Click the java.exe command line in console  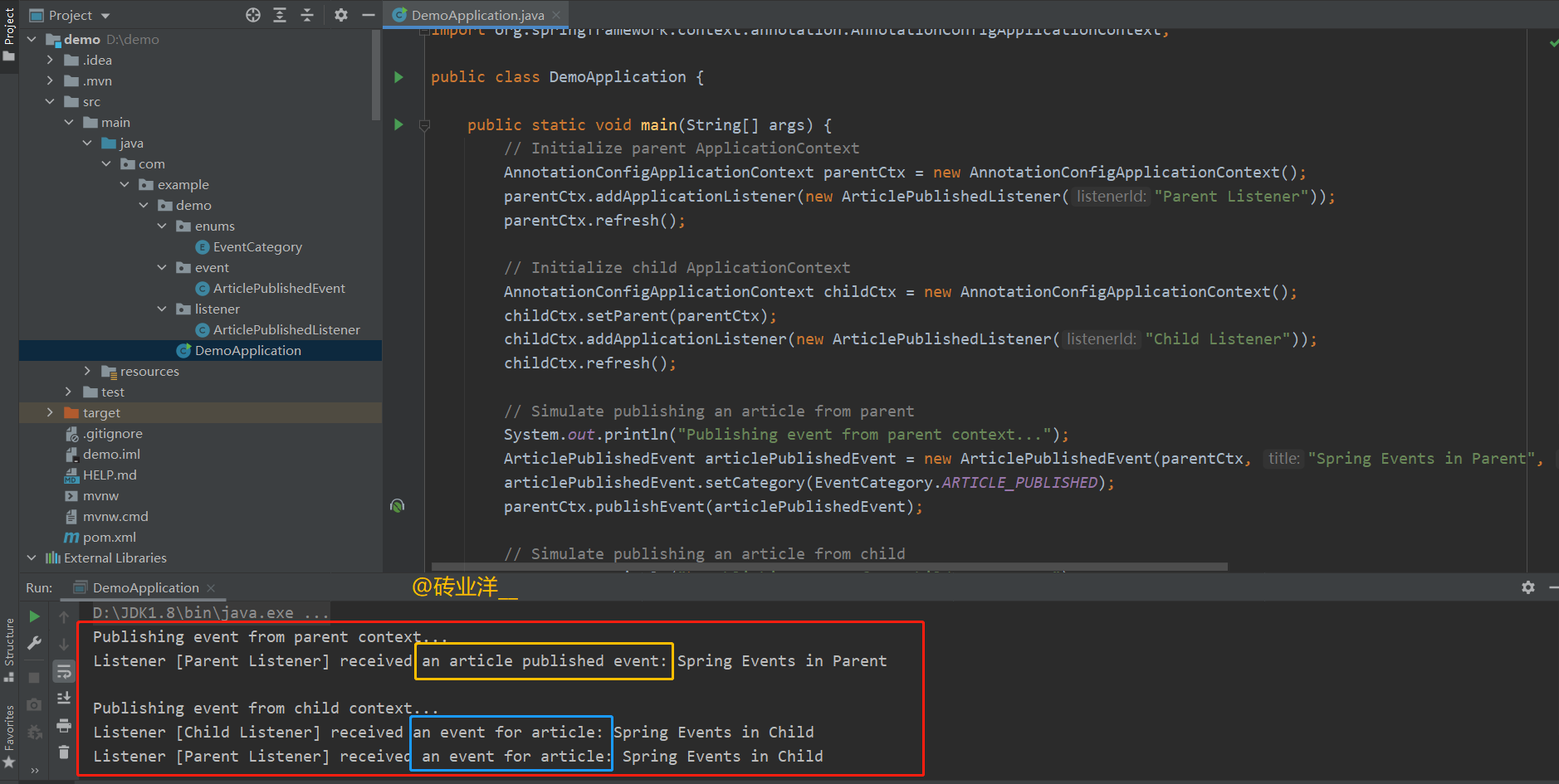(x=210, y=613)
